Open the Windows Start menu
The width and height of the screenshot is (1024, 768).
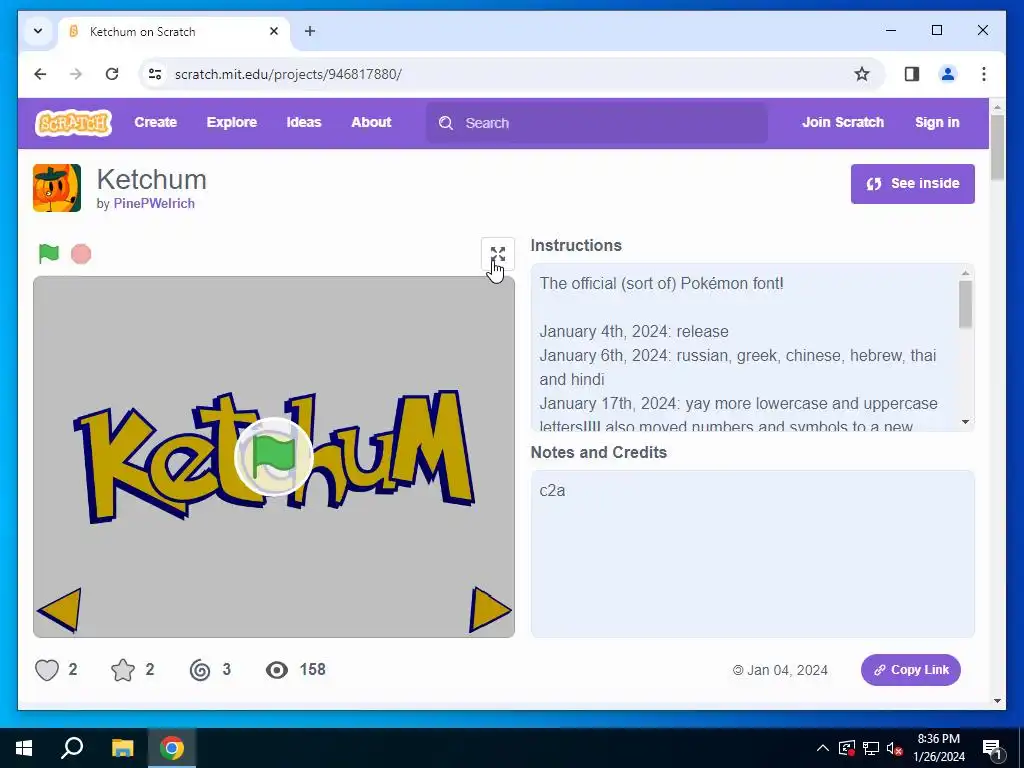(24, 748)
